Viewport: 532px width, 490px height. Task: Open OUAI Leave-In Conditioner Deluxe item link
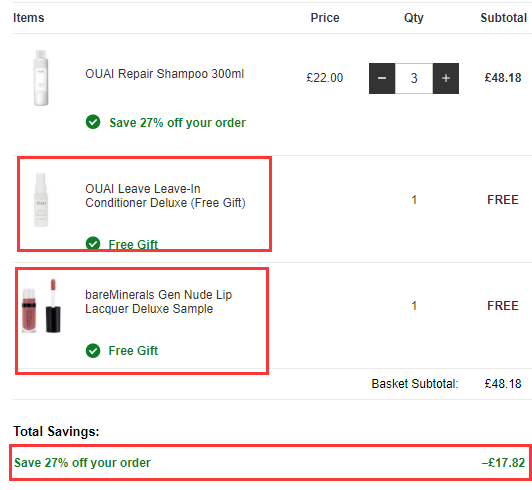coord(165,195)
